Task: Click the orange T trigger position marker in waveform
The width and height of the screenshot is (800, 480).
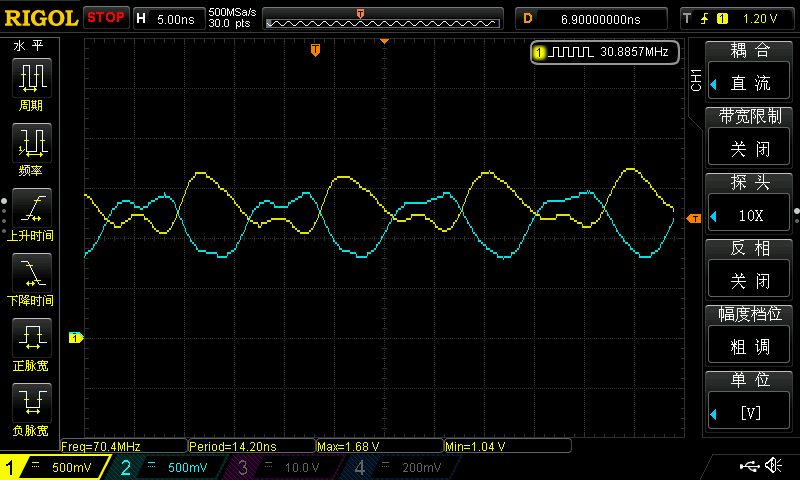Action: [x=315, y=50]
